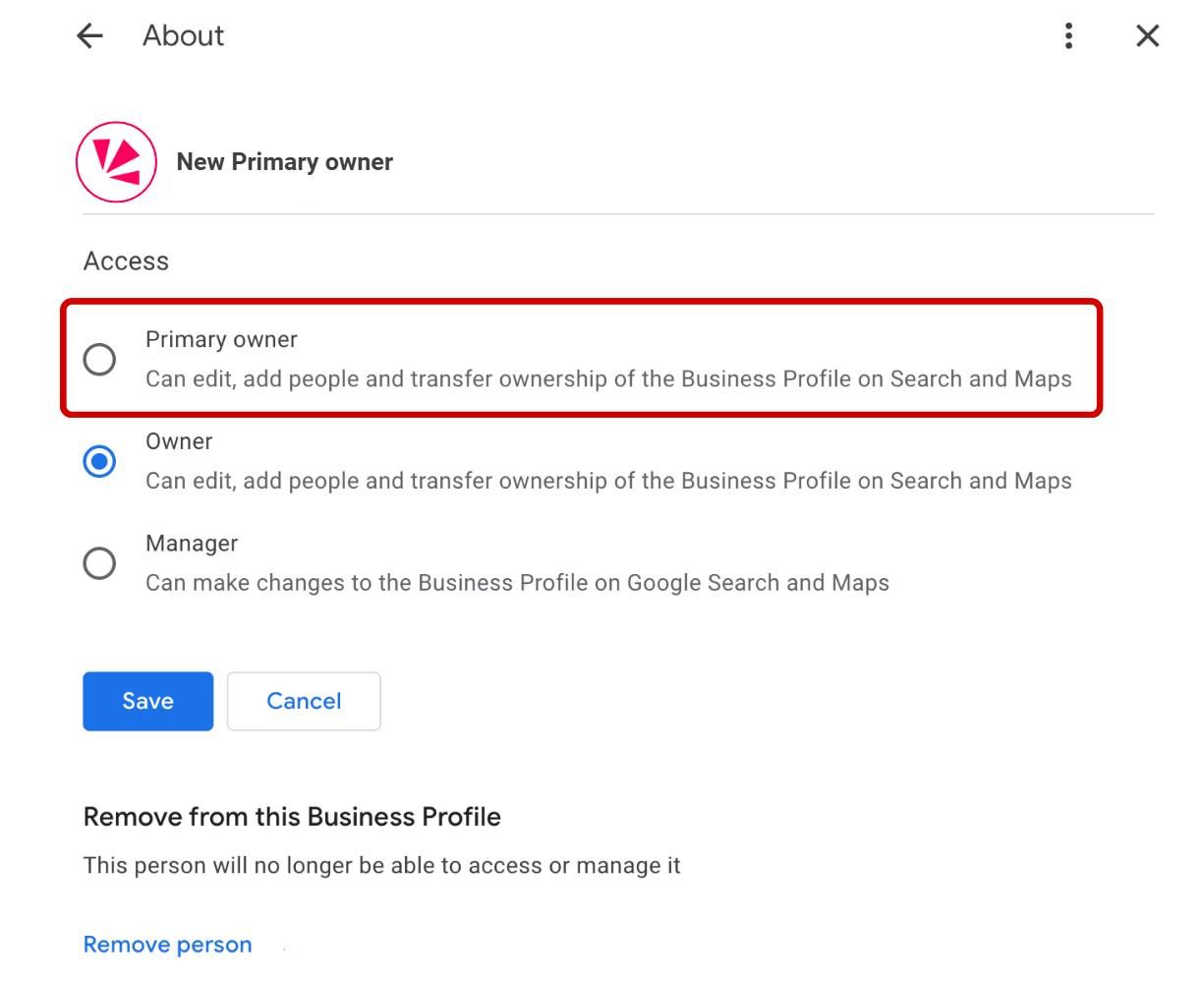Click the Manager 'Can make changes' description
Viewport: 1204px width, 982px height.
517,583
